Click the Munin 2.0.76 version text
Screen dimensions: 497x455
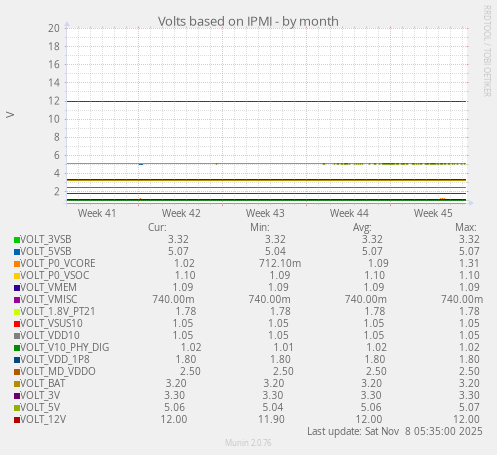tap(248, 443)
